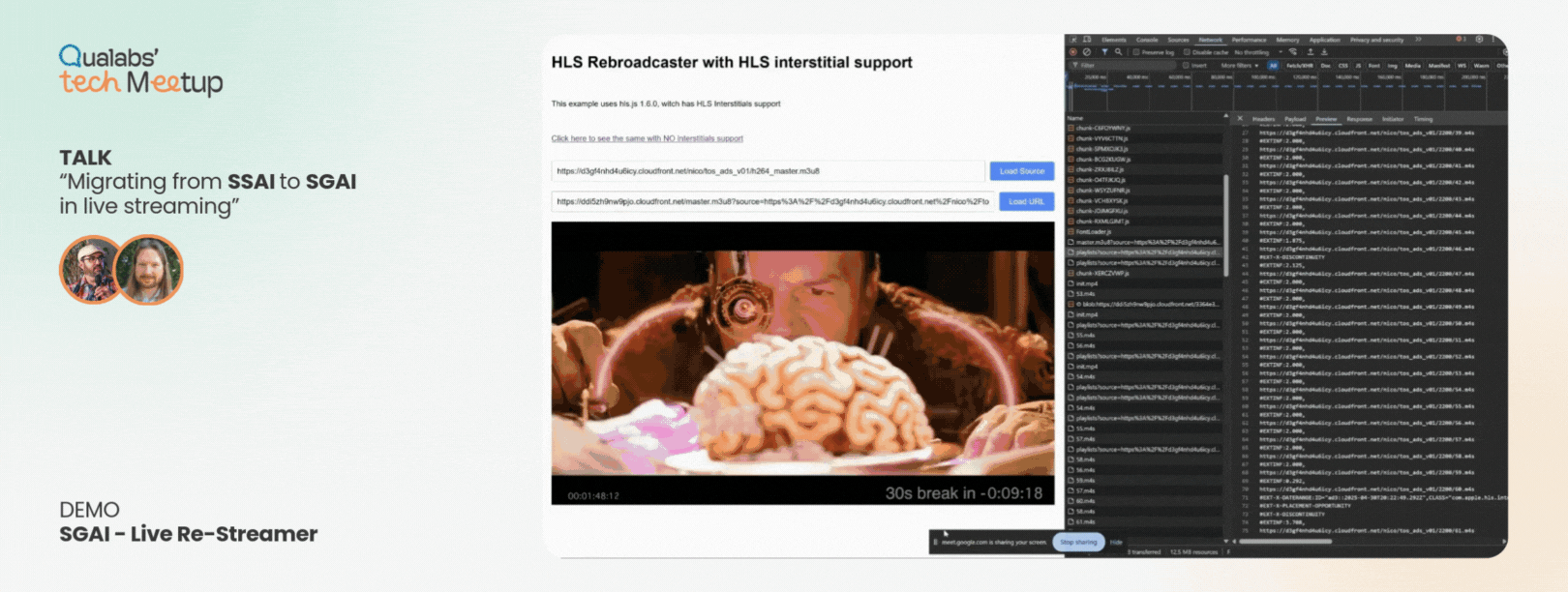This screenshot has width=1568, height=592.
Task: Open the NO interstitials support link
Action: click(x=647, y=138)
